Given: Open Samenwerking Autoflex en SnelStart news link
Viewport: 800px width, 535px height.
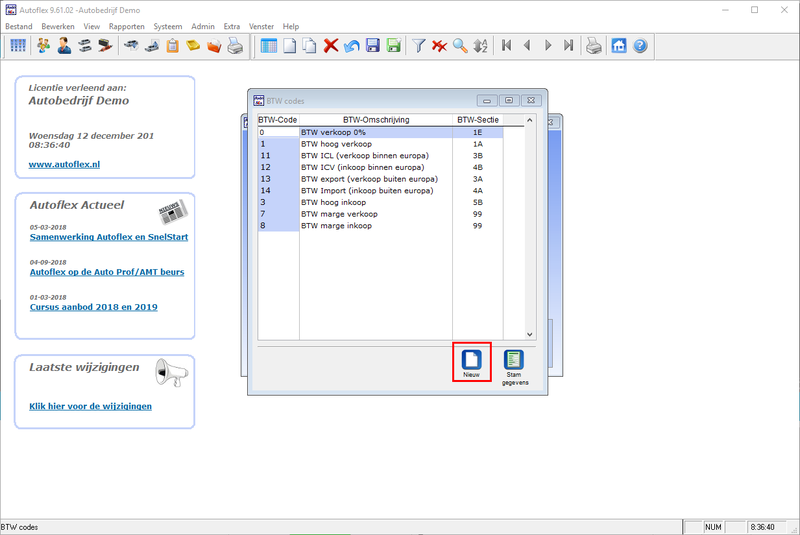Looking at the screenshot, I should click(x=109, y=237).
